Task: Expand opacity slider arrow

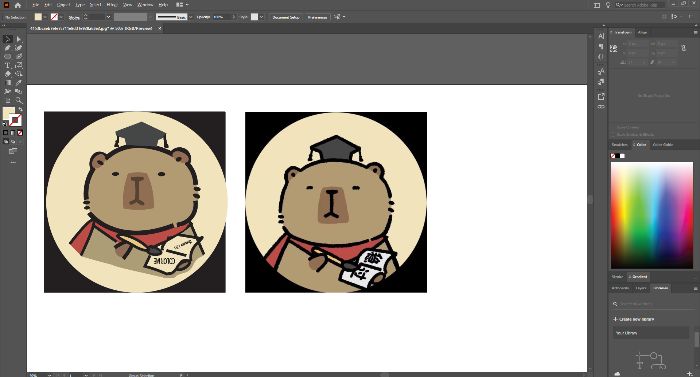Action: pos(233,17)
